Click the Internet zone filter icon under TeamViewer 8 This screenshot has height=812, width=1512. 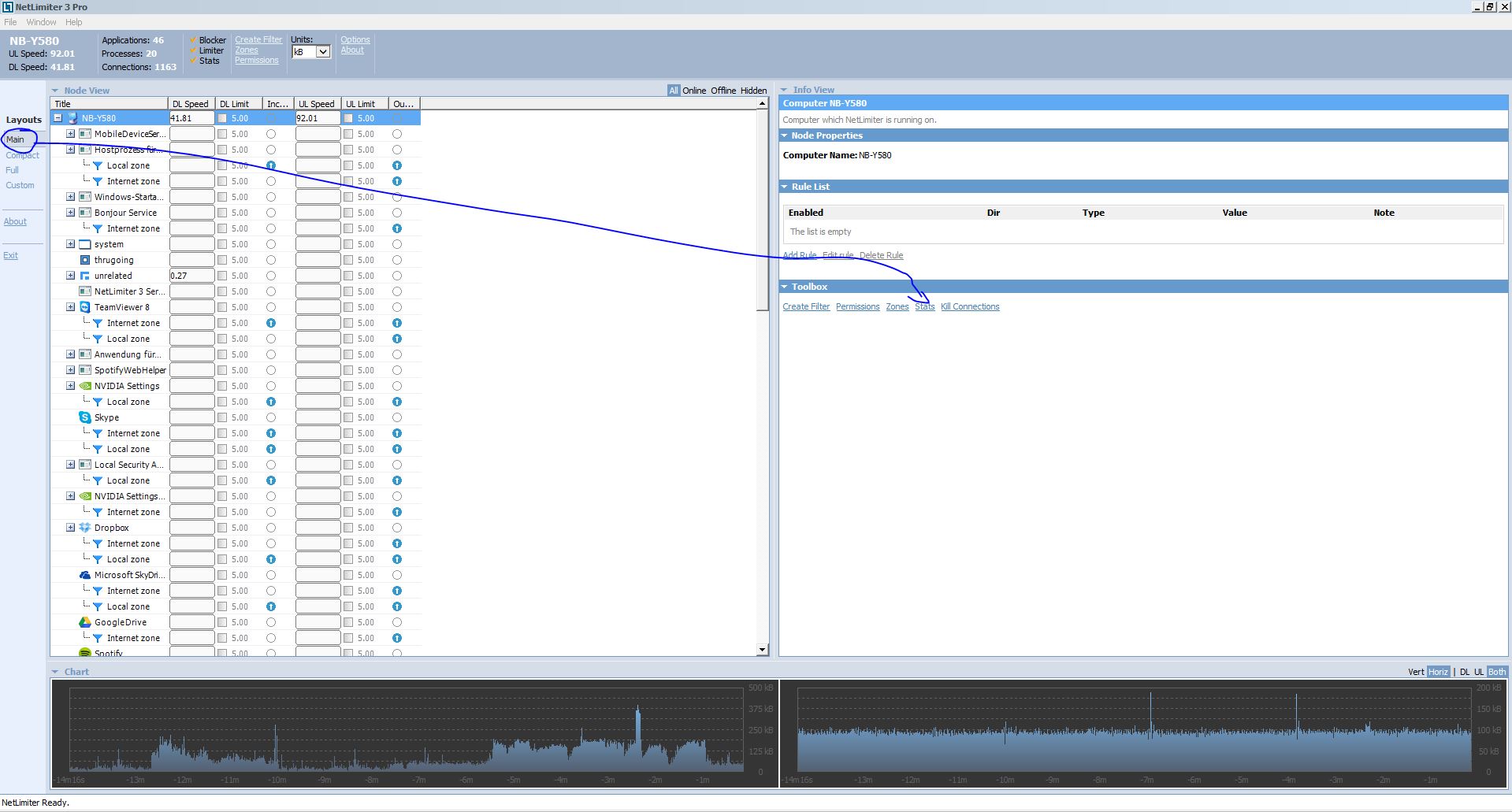coord(98,323)
